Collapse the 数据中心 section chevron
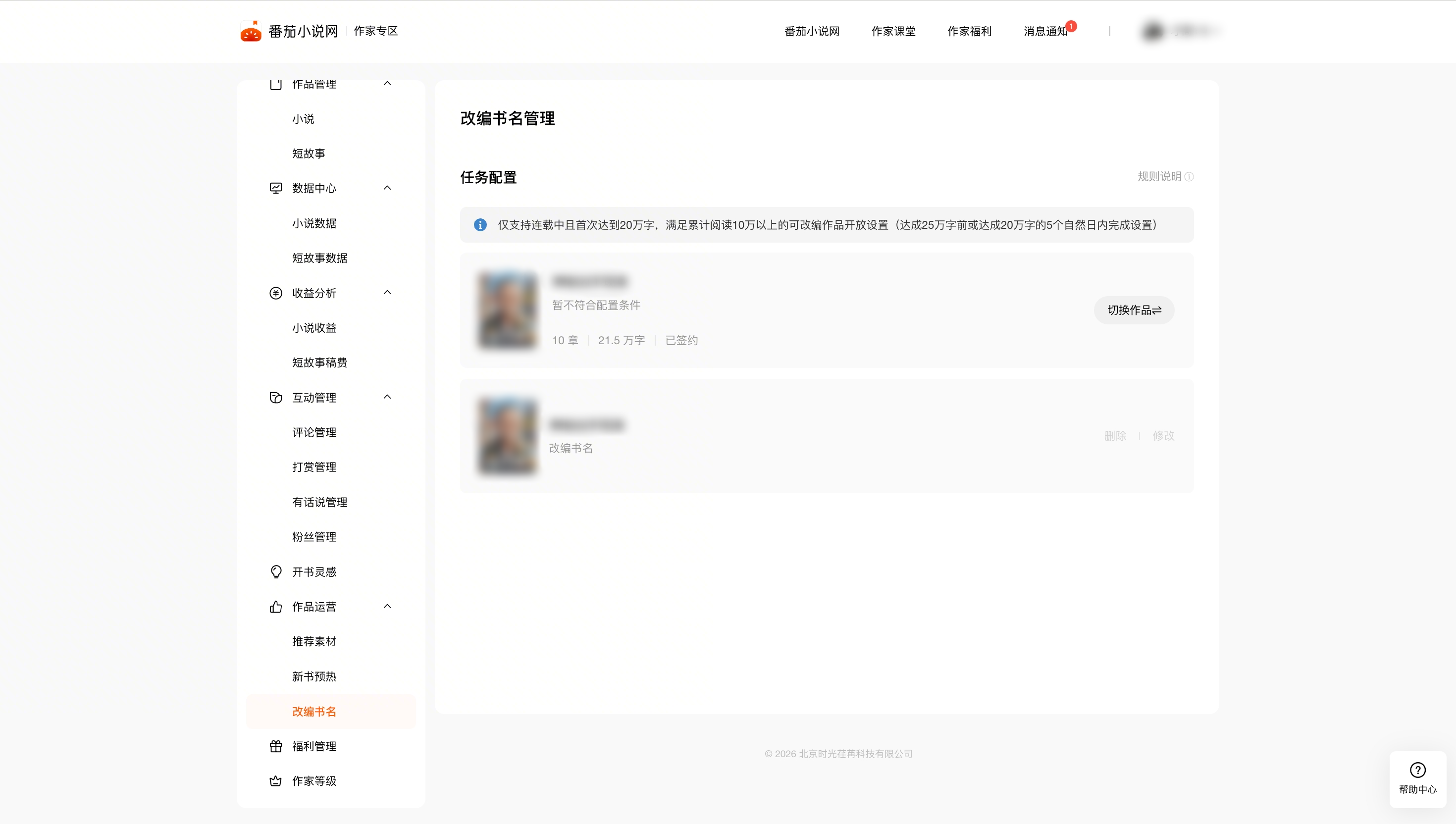Screen dimensions: 1456x824 point(387,188)
